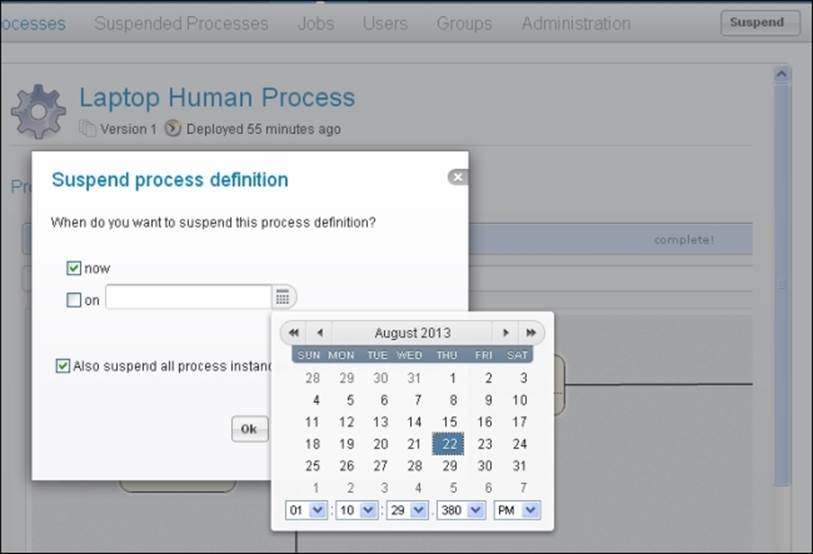Screen dimensions: 813x554
Task: Select August 14 in the calendar
Action: 414,422
